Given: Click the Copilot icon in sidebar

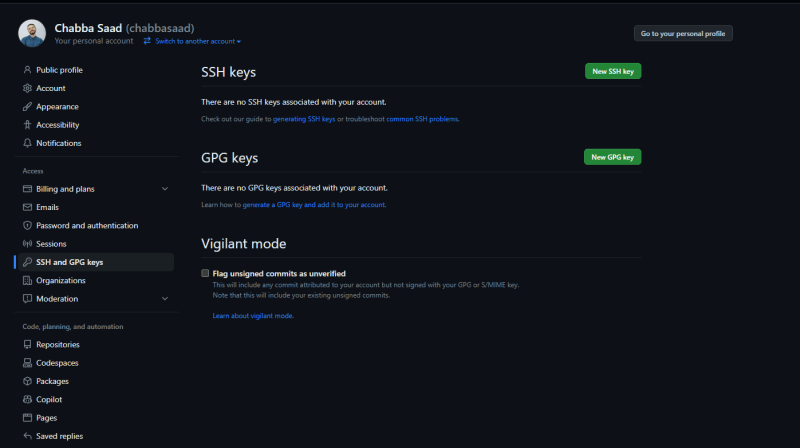Looking at the screenshot, I should [27, 400].
